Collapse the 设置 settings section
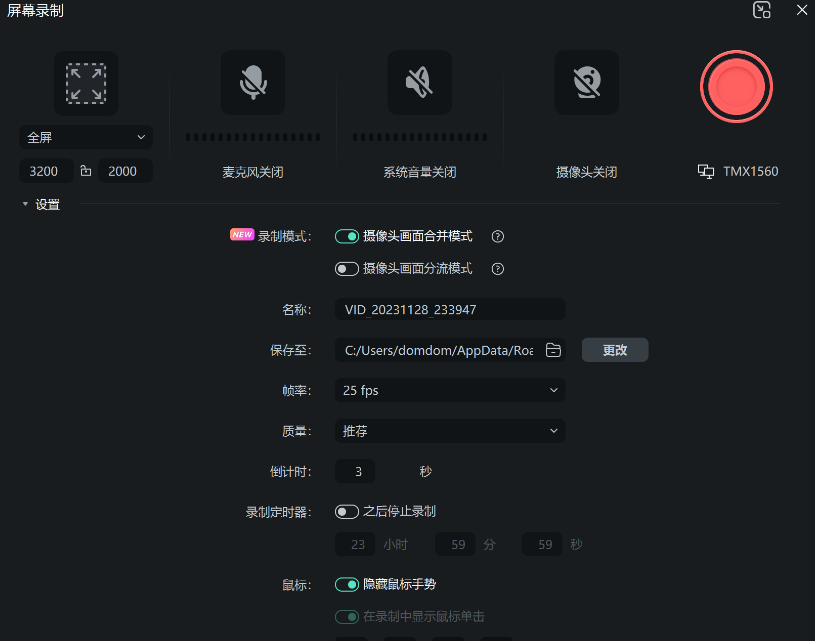Viewport: 815px width, 641px height. click(24, 204)
